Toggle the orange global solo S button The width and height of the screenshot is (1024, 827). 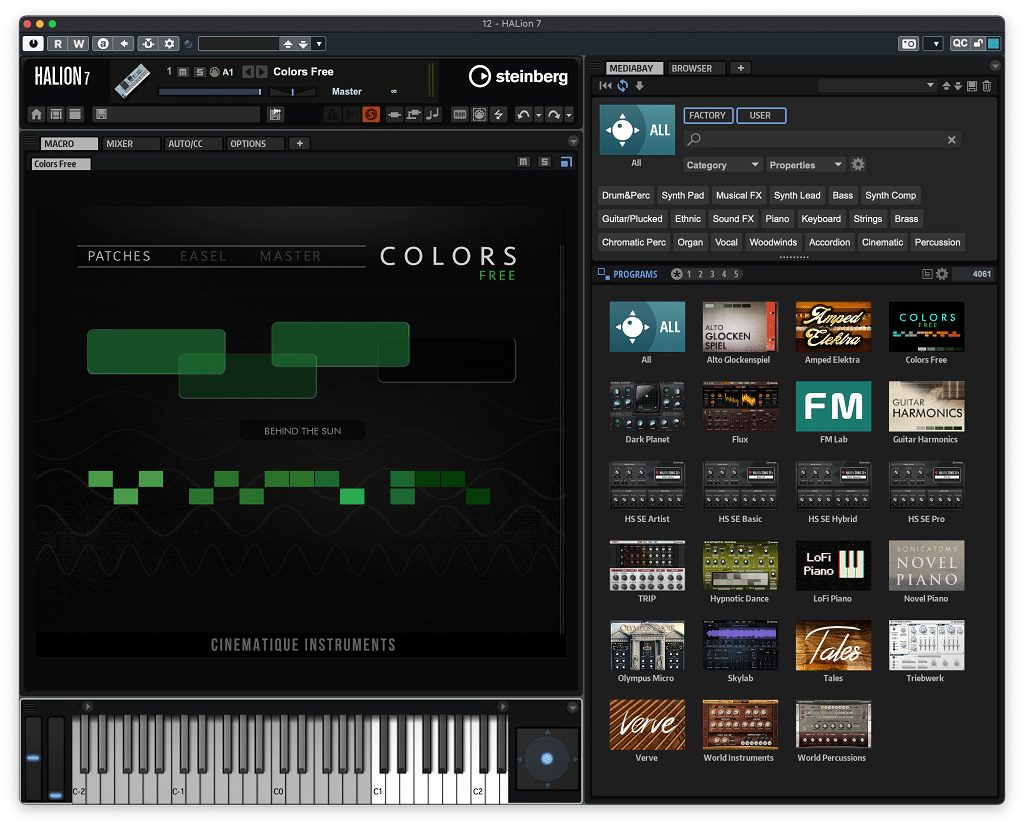tap(371, 114)
